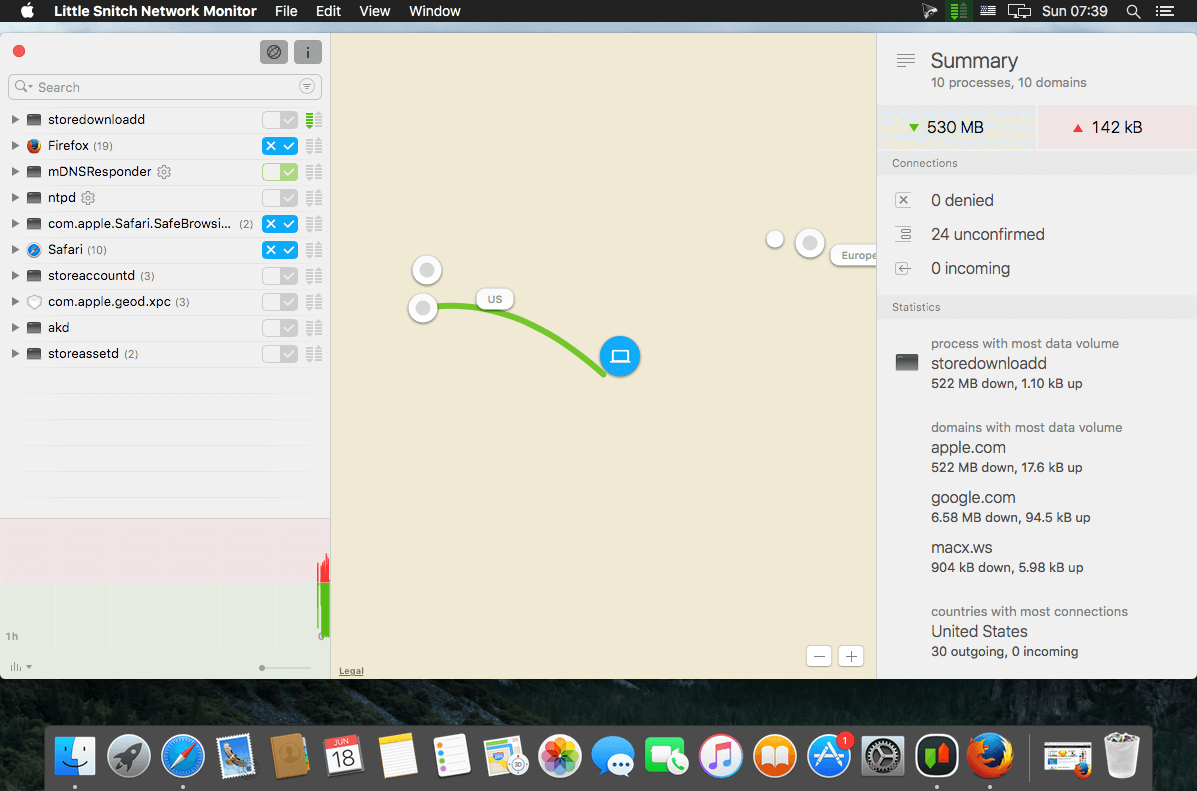Open Finder from the Dock
This screenshot has height=791, width=1197.
coord(75,756)
